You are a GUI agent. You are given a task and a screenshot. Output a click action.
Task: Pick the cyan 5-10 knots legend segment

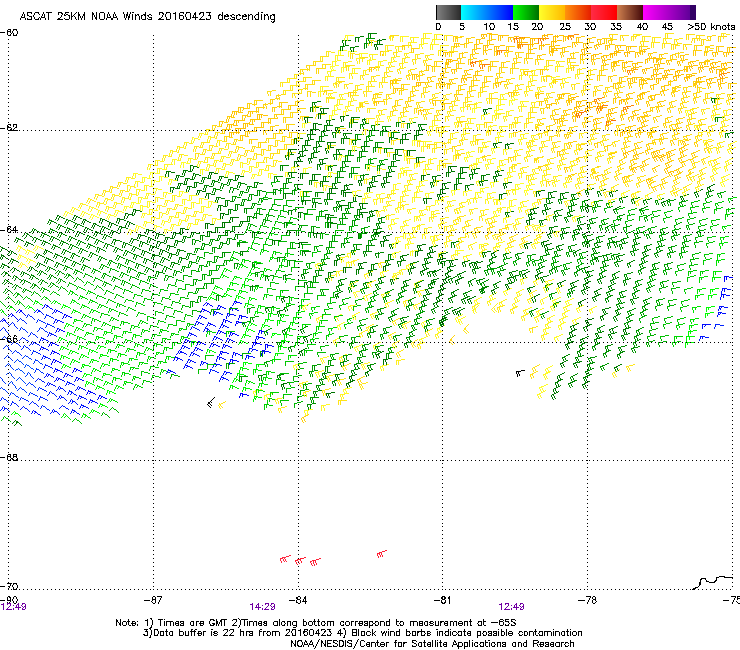click(x=474, y=12)
